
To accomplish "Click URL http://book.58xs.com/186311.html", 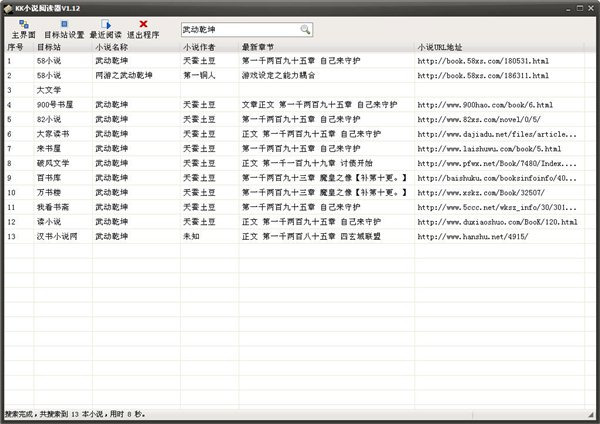I will [x=483, y=75].
